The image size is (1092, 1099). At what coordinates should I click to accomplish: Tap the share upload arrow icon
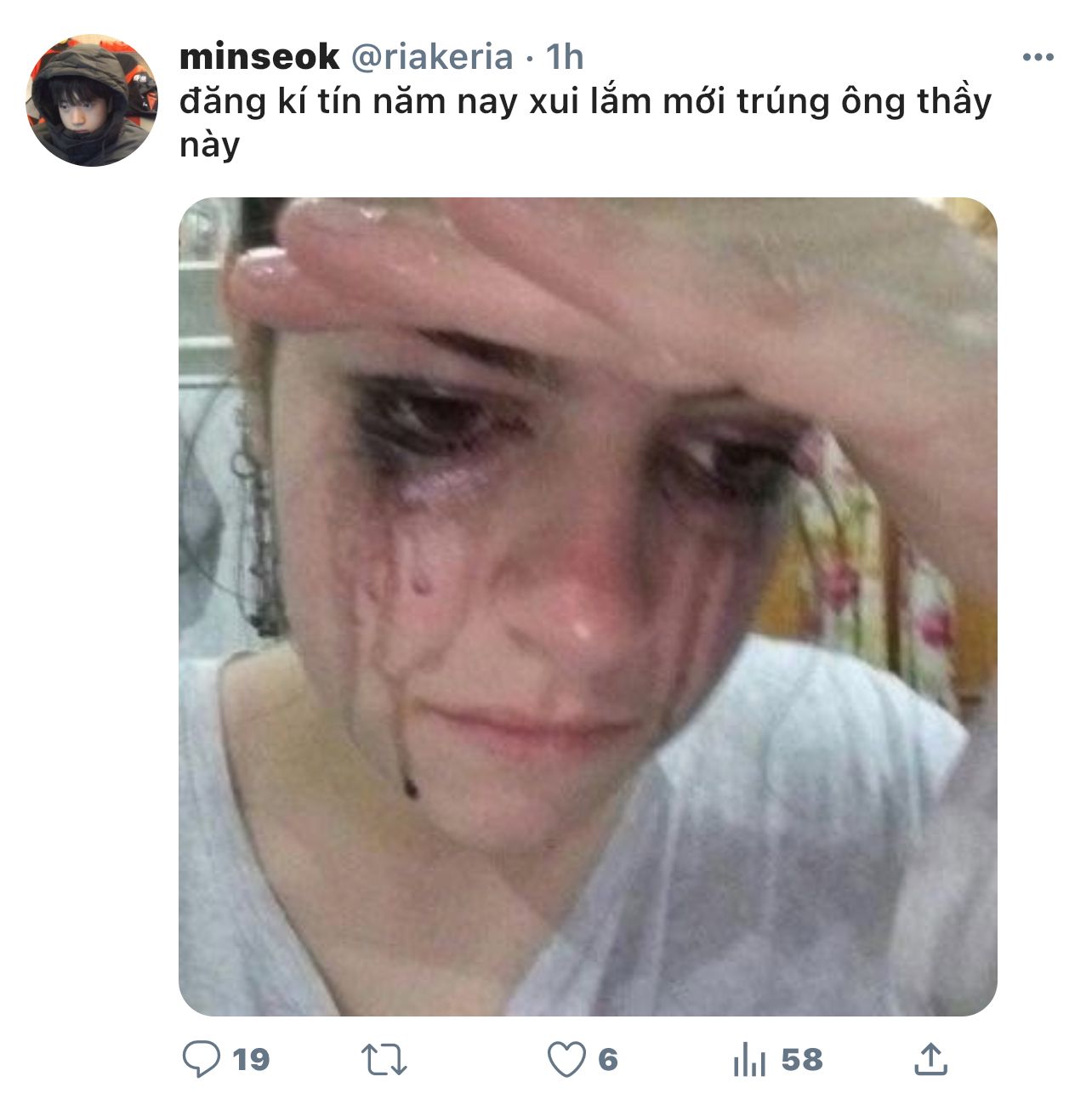point(930,1059)
